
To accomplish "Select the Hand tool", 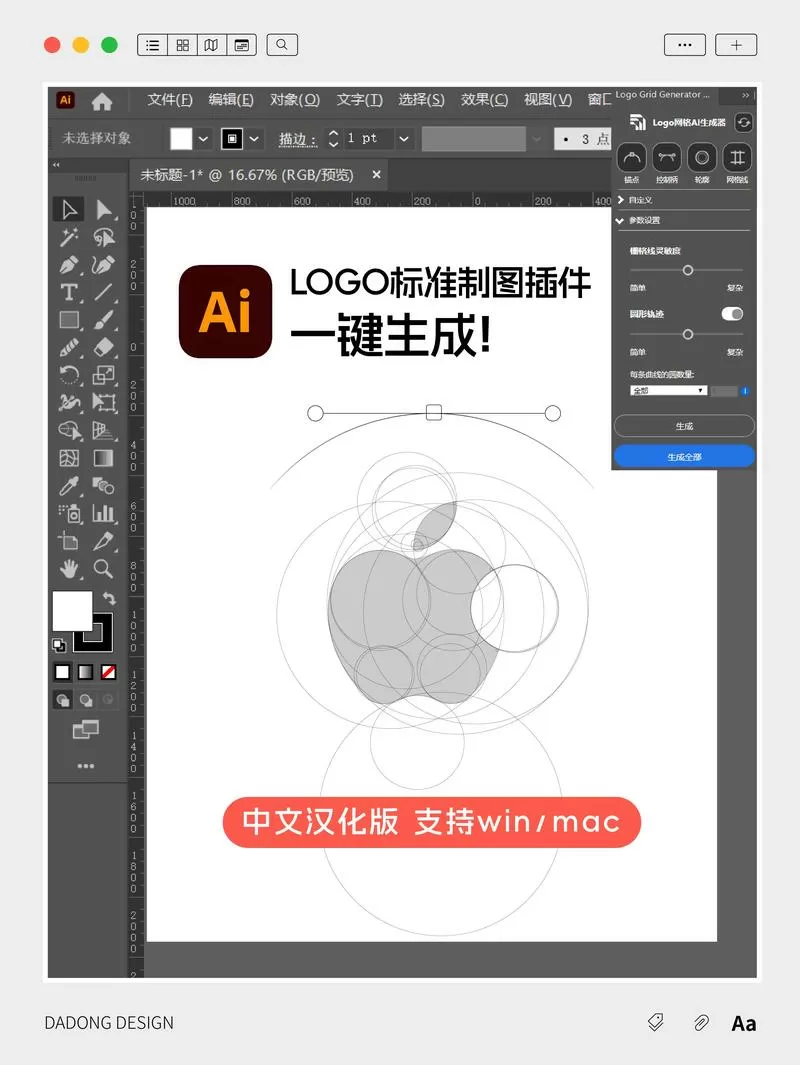I will (69, 568).
